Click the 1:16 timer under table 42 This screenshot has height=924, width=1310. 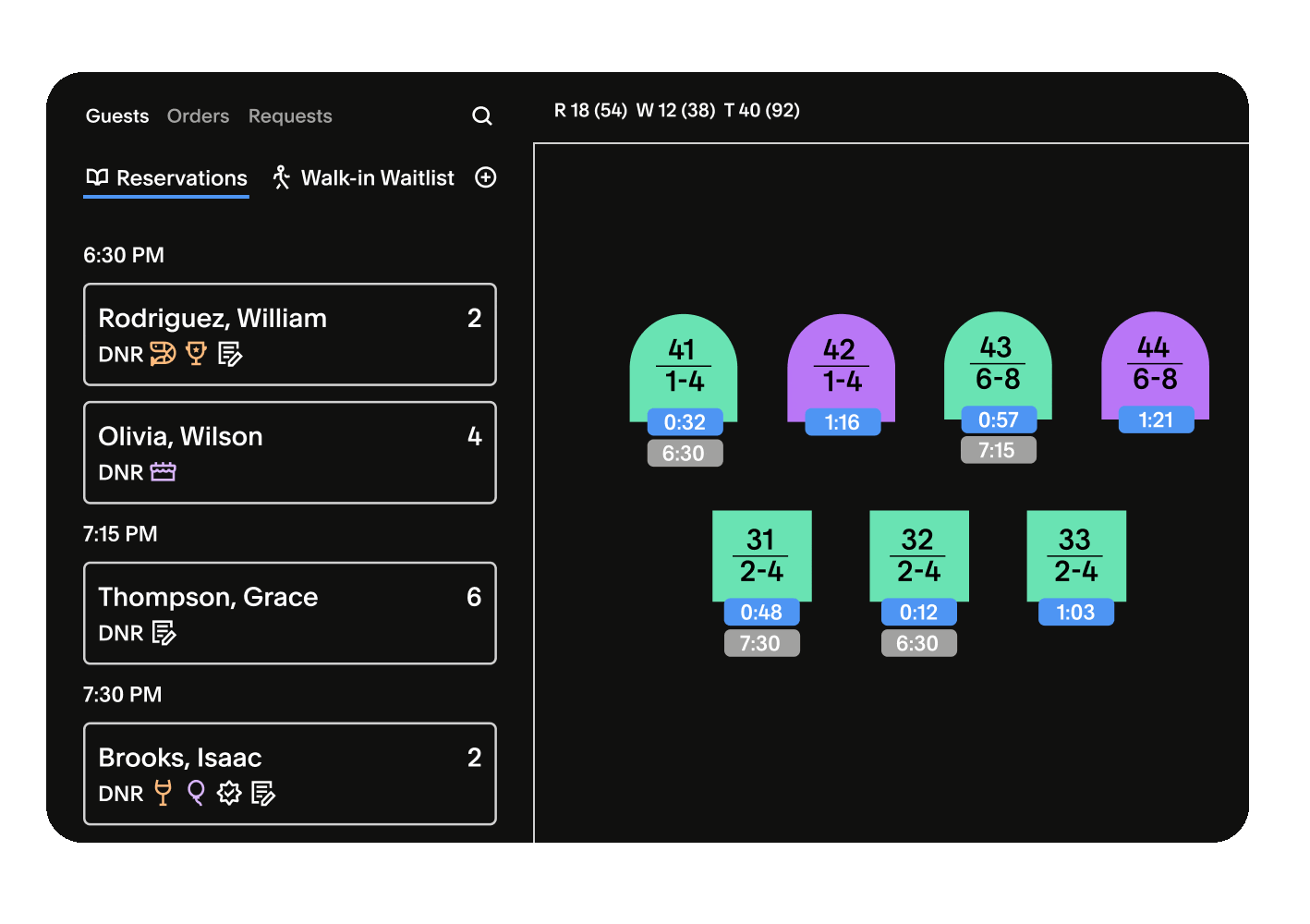(842, 422)
